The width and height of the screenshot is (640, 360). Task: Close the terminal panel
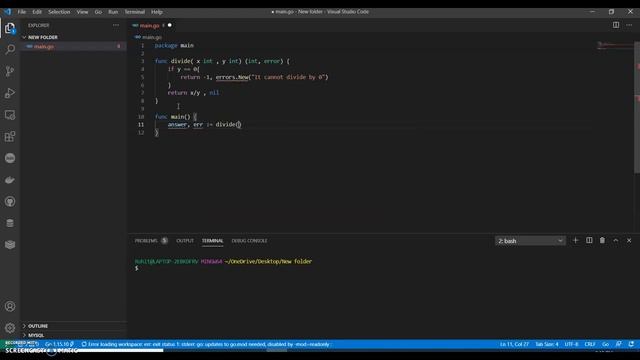point(629,241)
